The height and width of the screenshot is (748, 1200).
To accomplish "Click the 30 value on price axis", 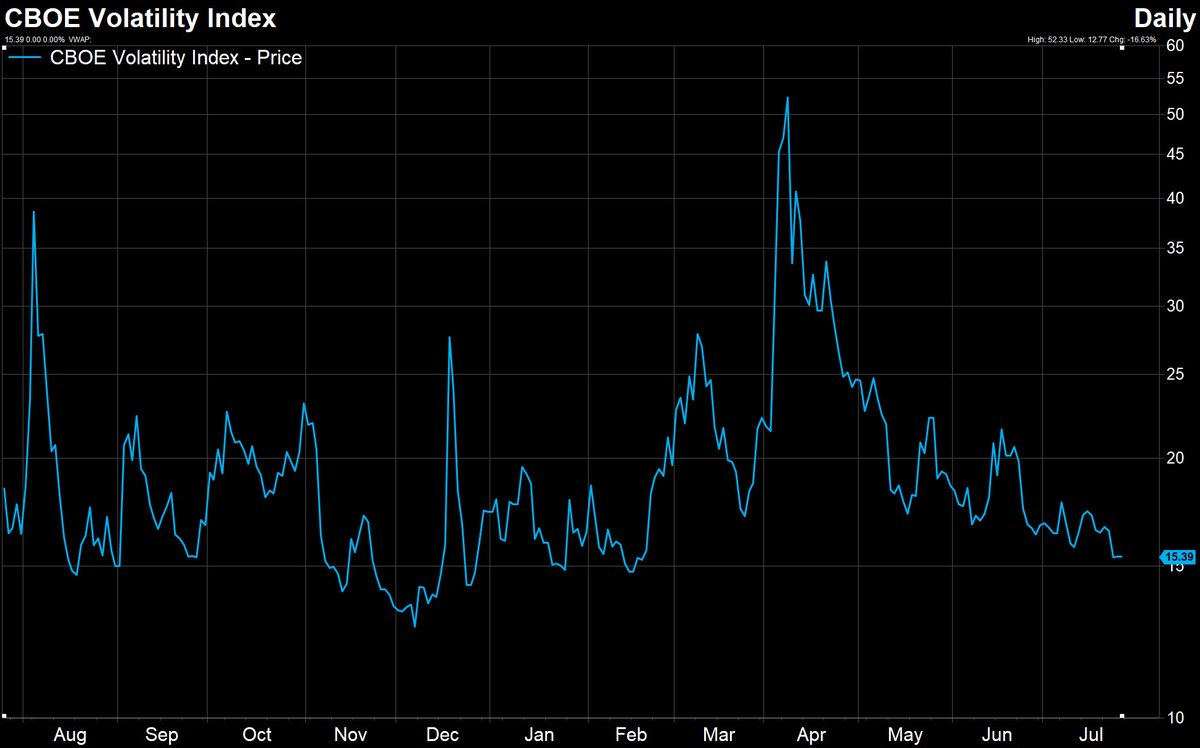I will 1175,306.
